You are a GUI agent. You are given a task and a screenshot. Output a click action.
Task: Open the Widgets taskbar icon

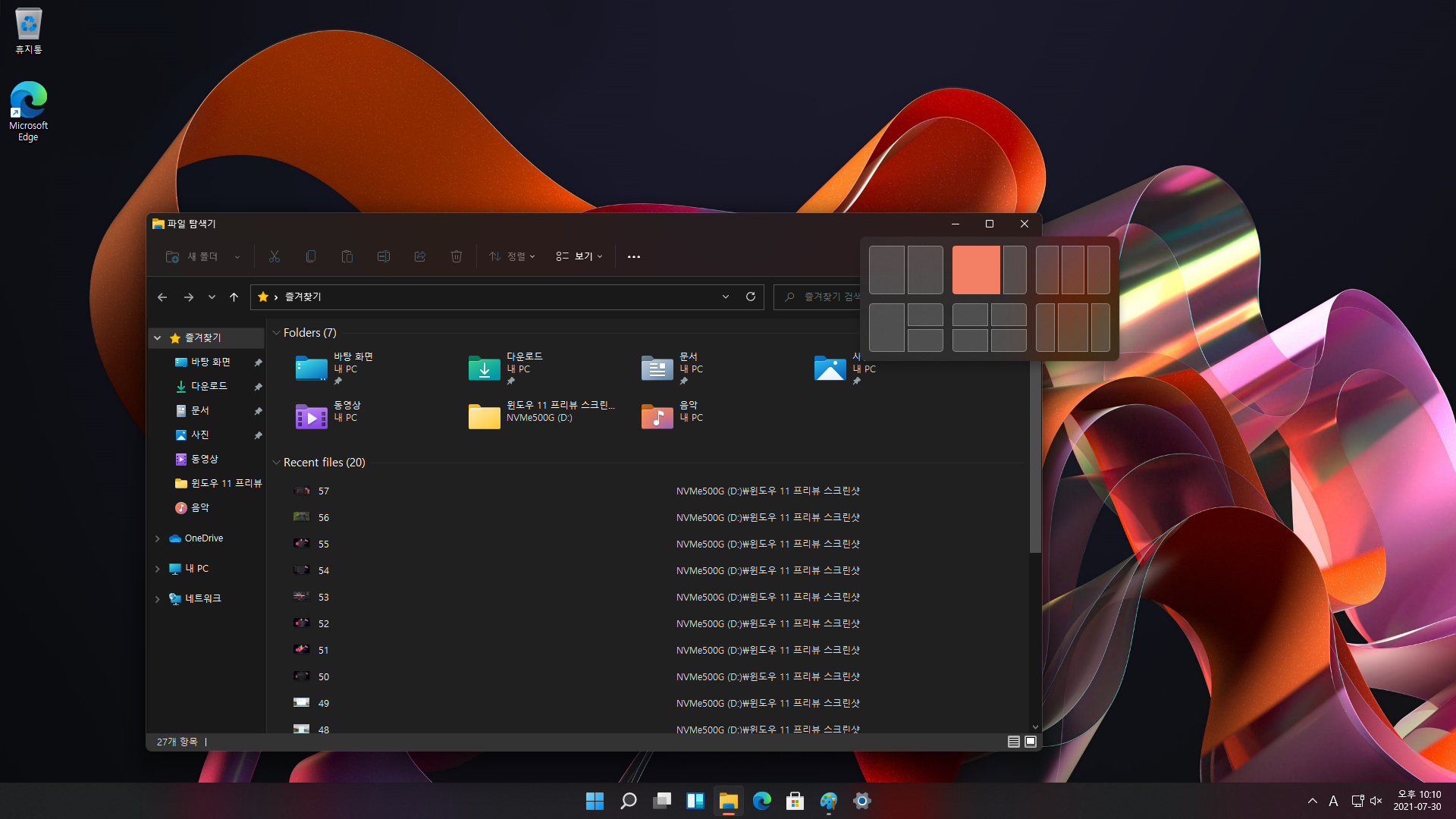click(x=695, y=801)
